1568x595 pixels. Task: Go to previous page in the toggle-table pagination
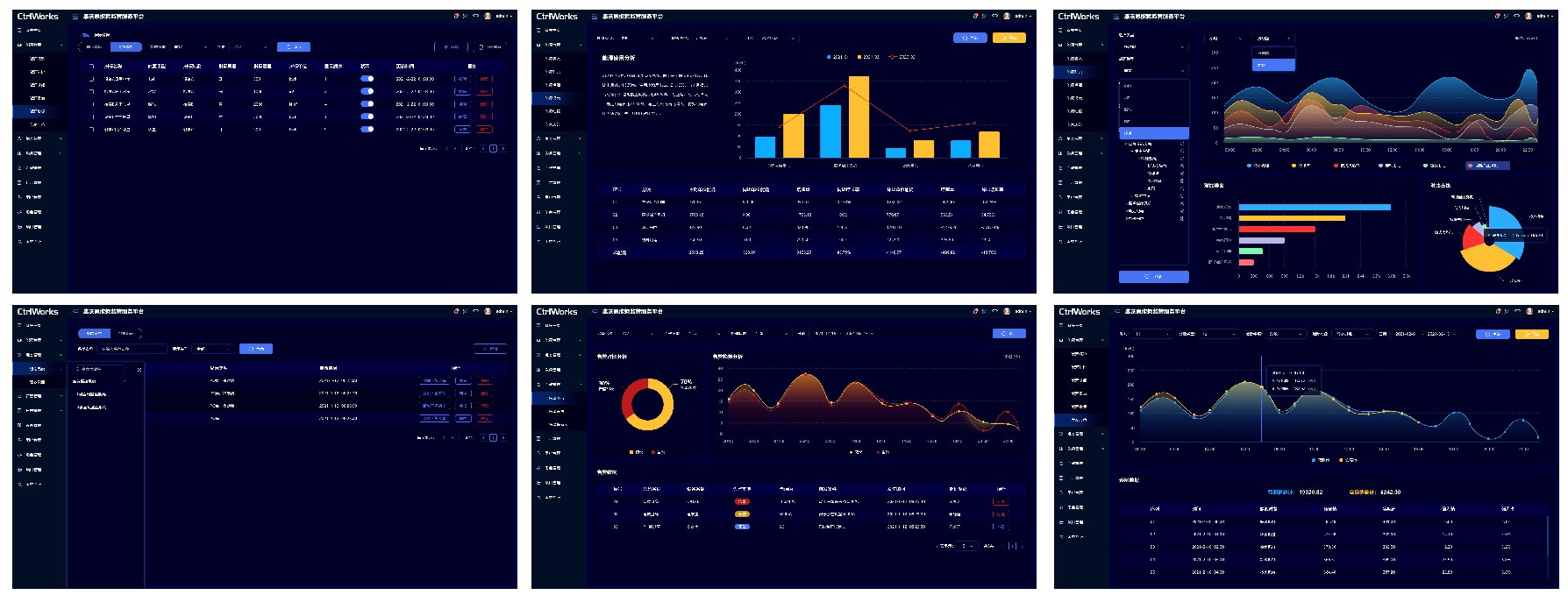click(482, 149)
